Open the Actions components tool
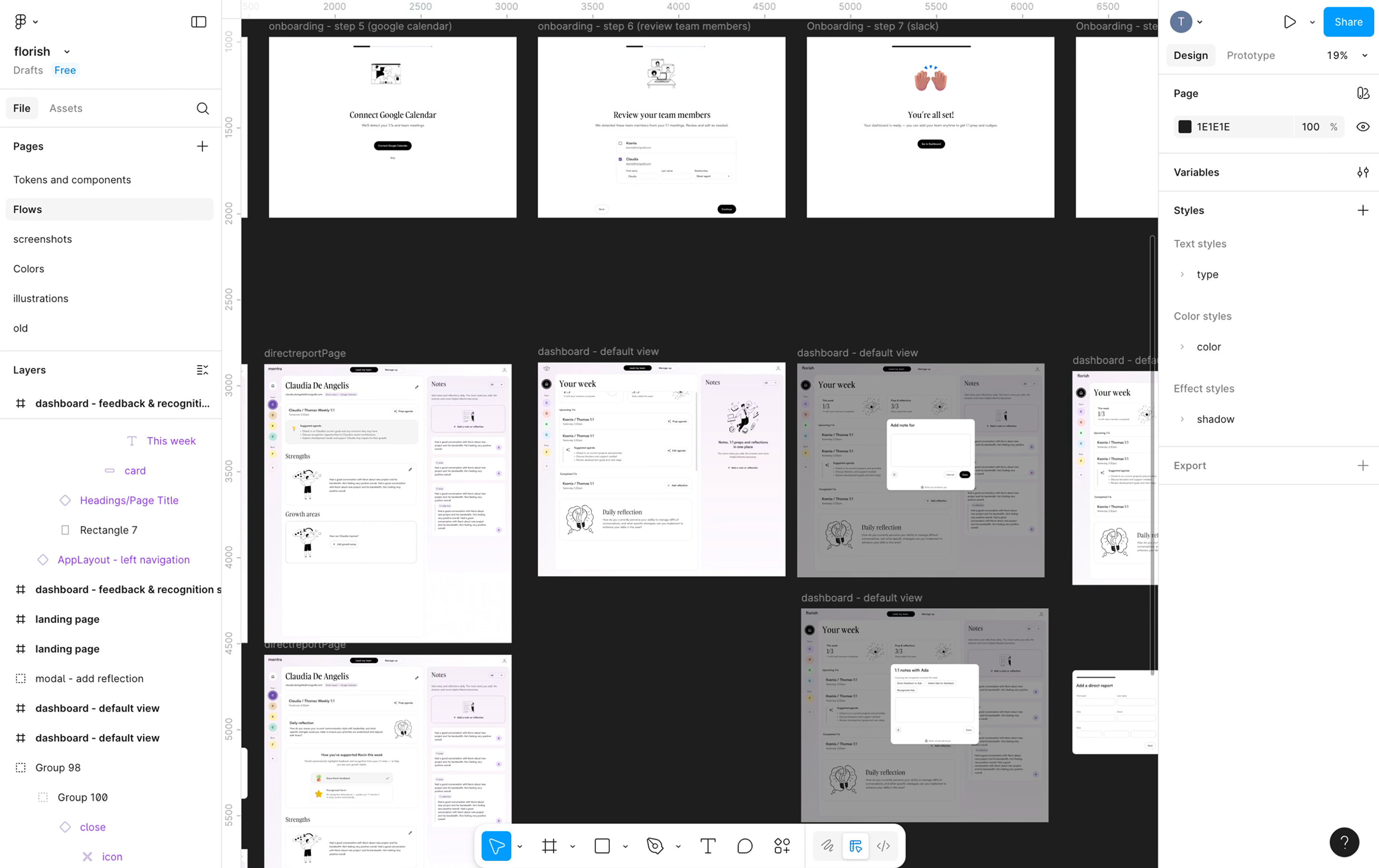Screen dimensions: 1379x868 pos(782,846)
